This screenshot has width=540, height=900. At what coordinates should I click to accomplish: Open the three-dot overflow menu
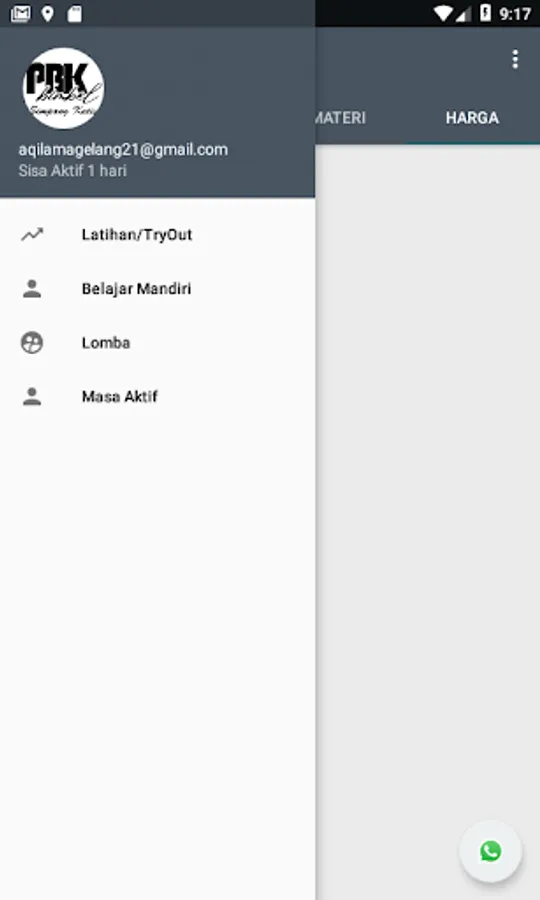(515, 60)
